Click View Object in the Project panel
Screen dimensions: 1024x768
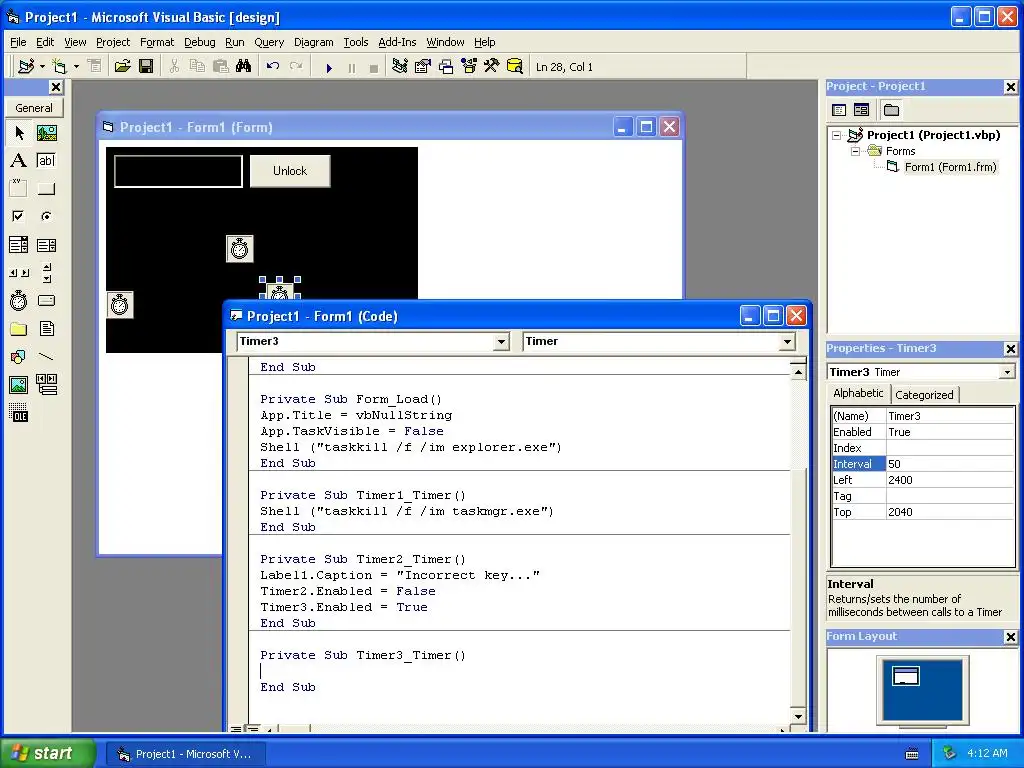pyautogui.click(x=861, y=110)
